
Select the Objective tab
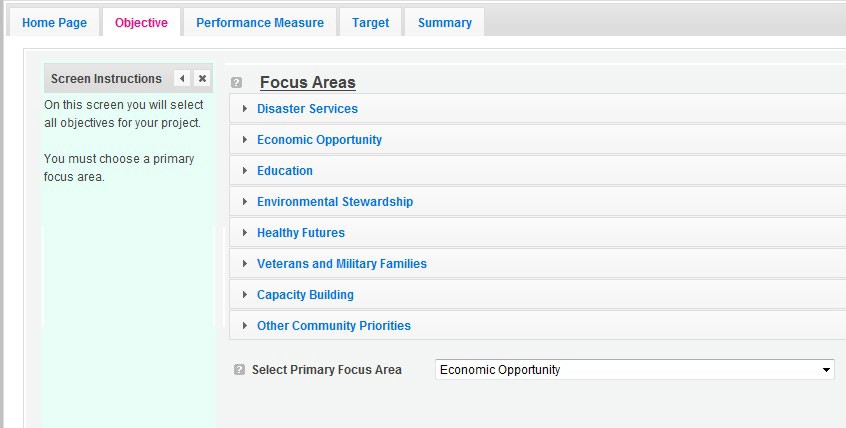click(x=141, y=23)
